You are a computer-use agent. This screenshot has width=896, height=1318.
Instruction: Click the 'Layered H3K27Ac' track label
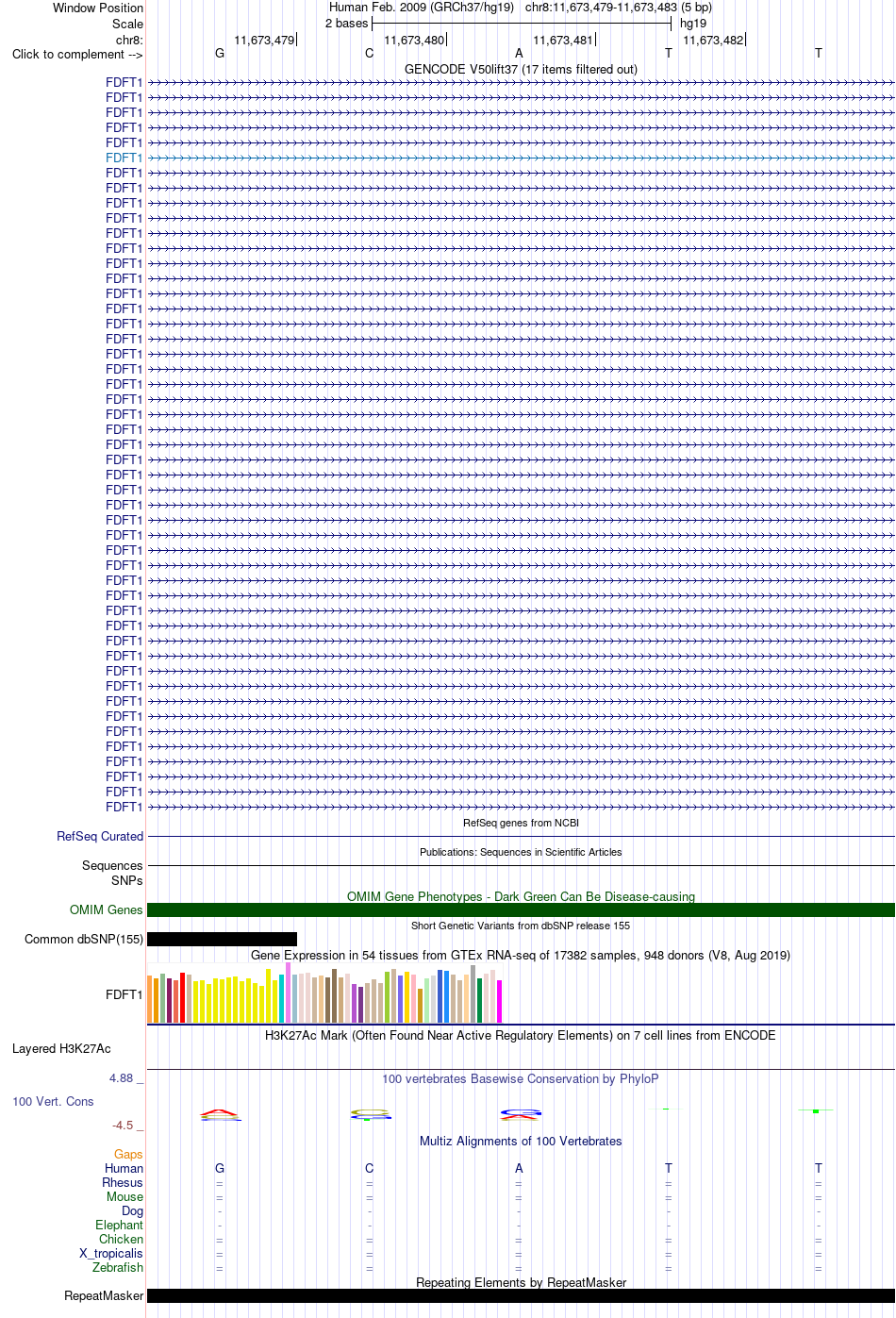(61, 1048)
